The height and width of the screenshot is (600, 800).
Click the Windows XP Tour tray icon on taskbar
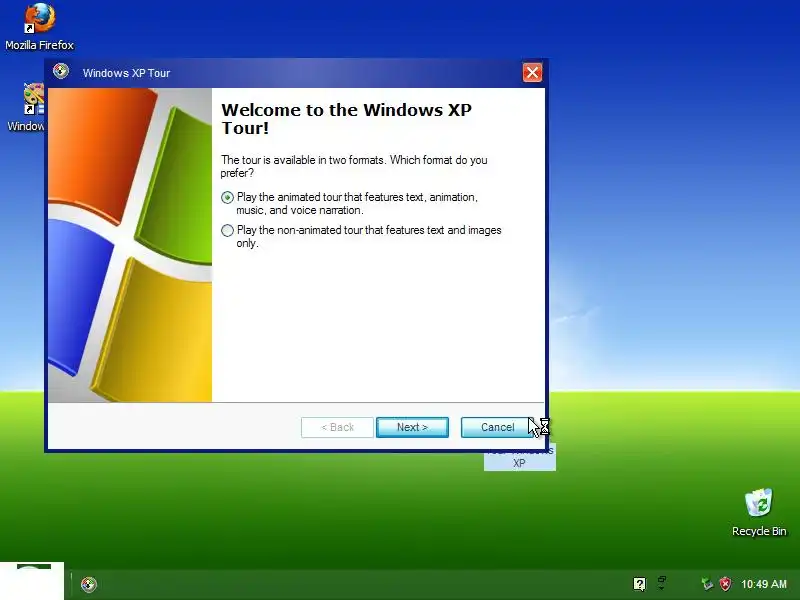click(x=89, y=584)
